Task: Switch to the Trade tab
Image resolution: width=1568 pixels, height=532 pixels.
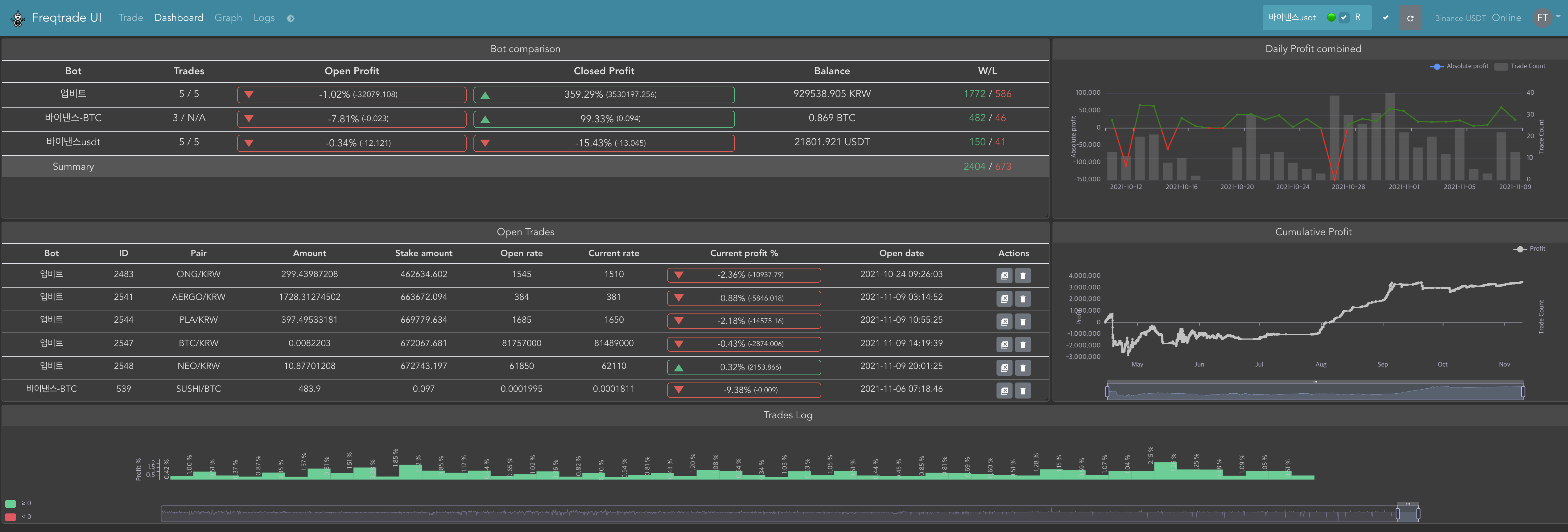Action: pyautogui.click(x=130, y=18)
